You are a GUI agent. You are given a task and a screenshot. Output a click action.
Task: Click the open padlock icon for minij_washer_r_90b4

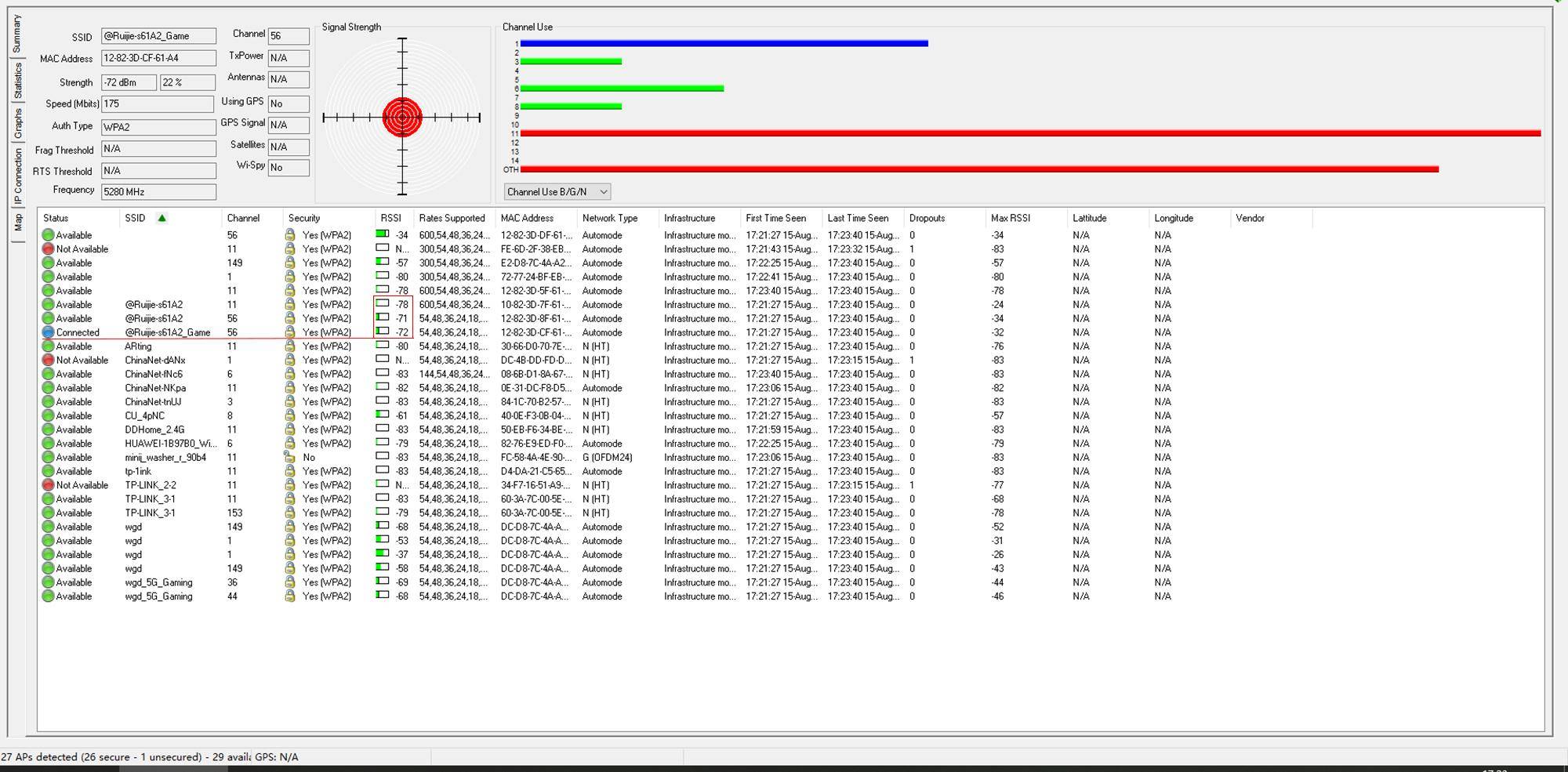289,458
